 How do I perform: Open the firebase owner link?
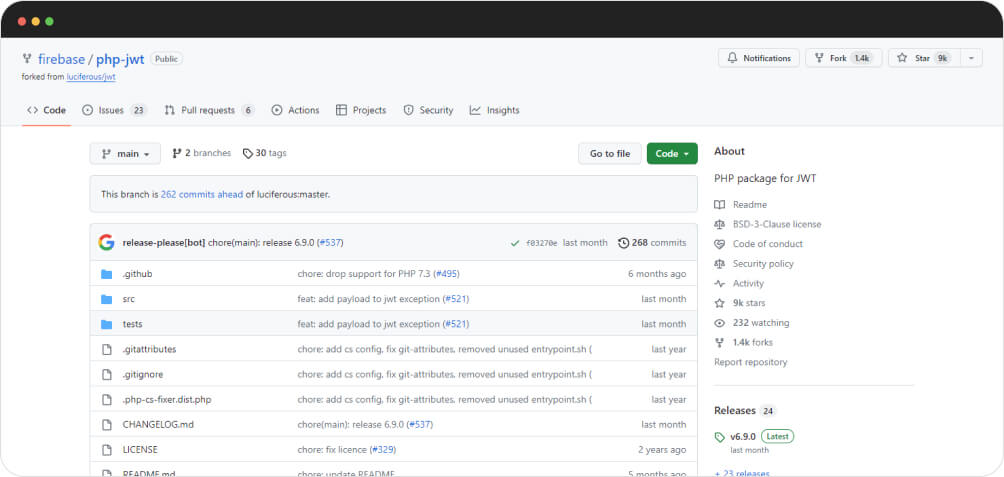[61, 59]
